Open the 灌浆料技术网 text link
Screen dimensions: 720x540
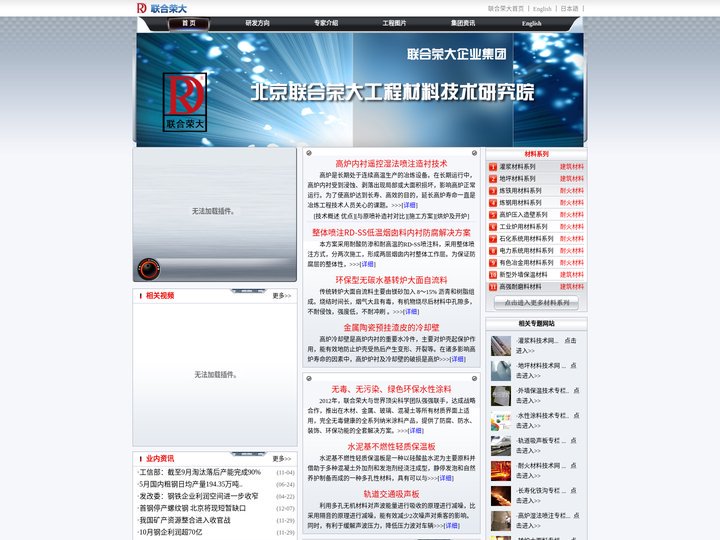pyautogui.click(x=538, y=341)
